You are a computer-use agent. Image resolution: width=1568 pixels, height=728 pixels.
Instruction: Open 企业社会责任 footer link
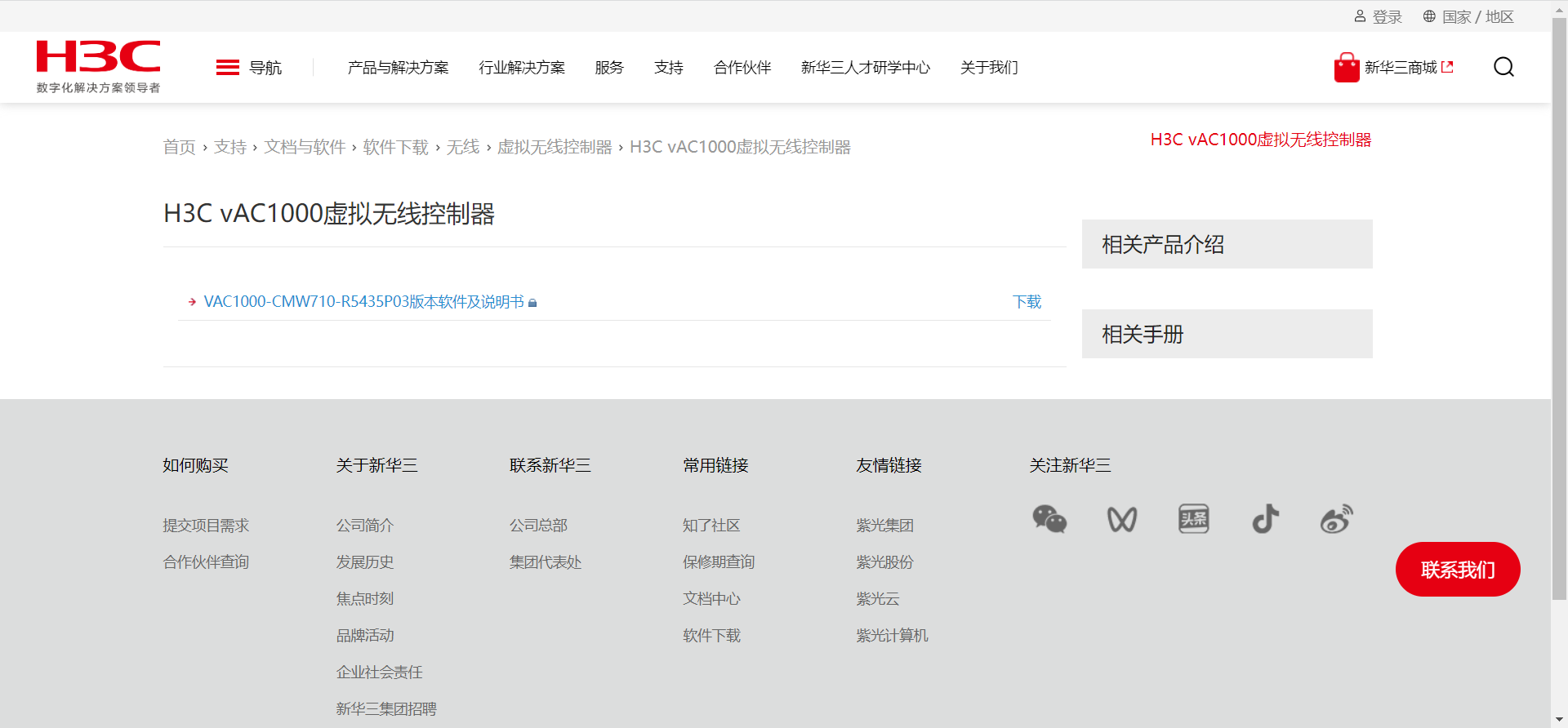pos(380,673)
